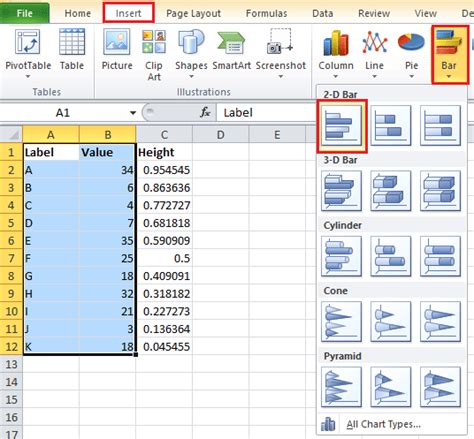Open All Chart Types dialog
Image resolution: width=474 pixels, height=439 pixels.
[392, 424]
